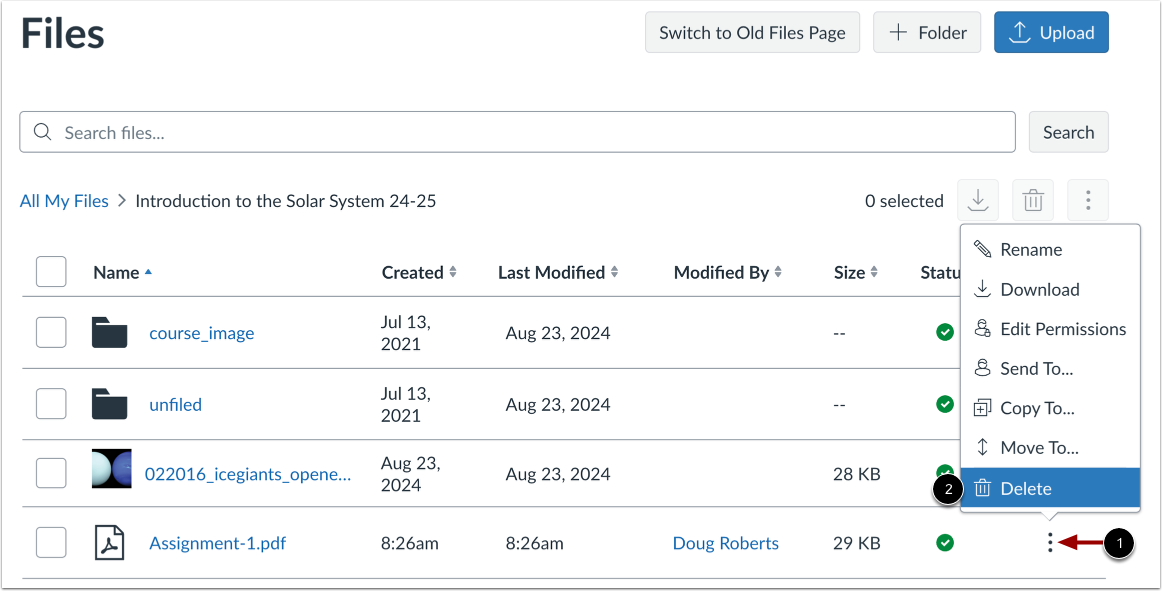Focus the Search files input field
The width and height of the screenshot is (1162, 591).
click(520, 132)
